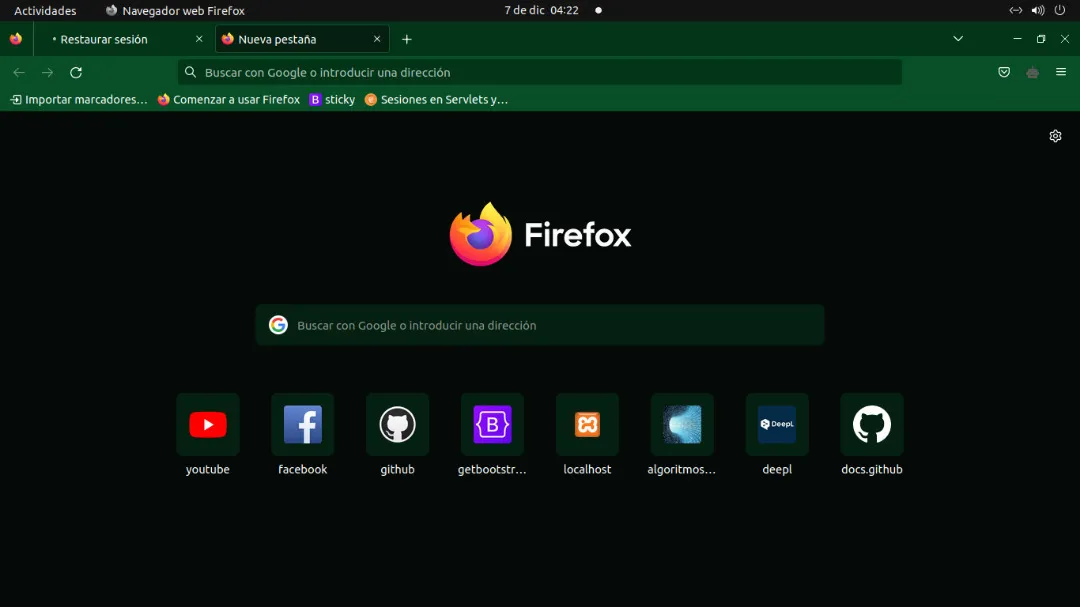Go forward to next page arrow
The height and width of the screenshot is (607, 1080).
click(48, 72)
